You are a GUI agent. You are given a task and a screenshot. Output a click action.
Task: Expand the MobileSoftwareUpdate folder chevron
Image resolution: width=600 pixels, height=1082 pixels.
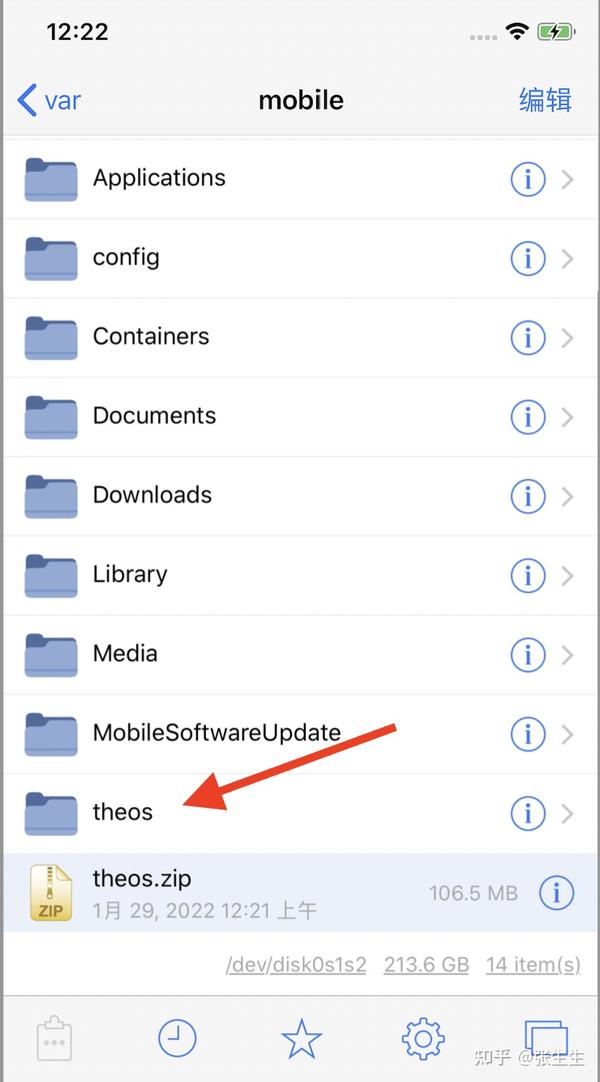tap(568, 734)
